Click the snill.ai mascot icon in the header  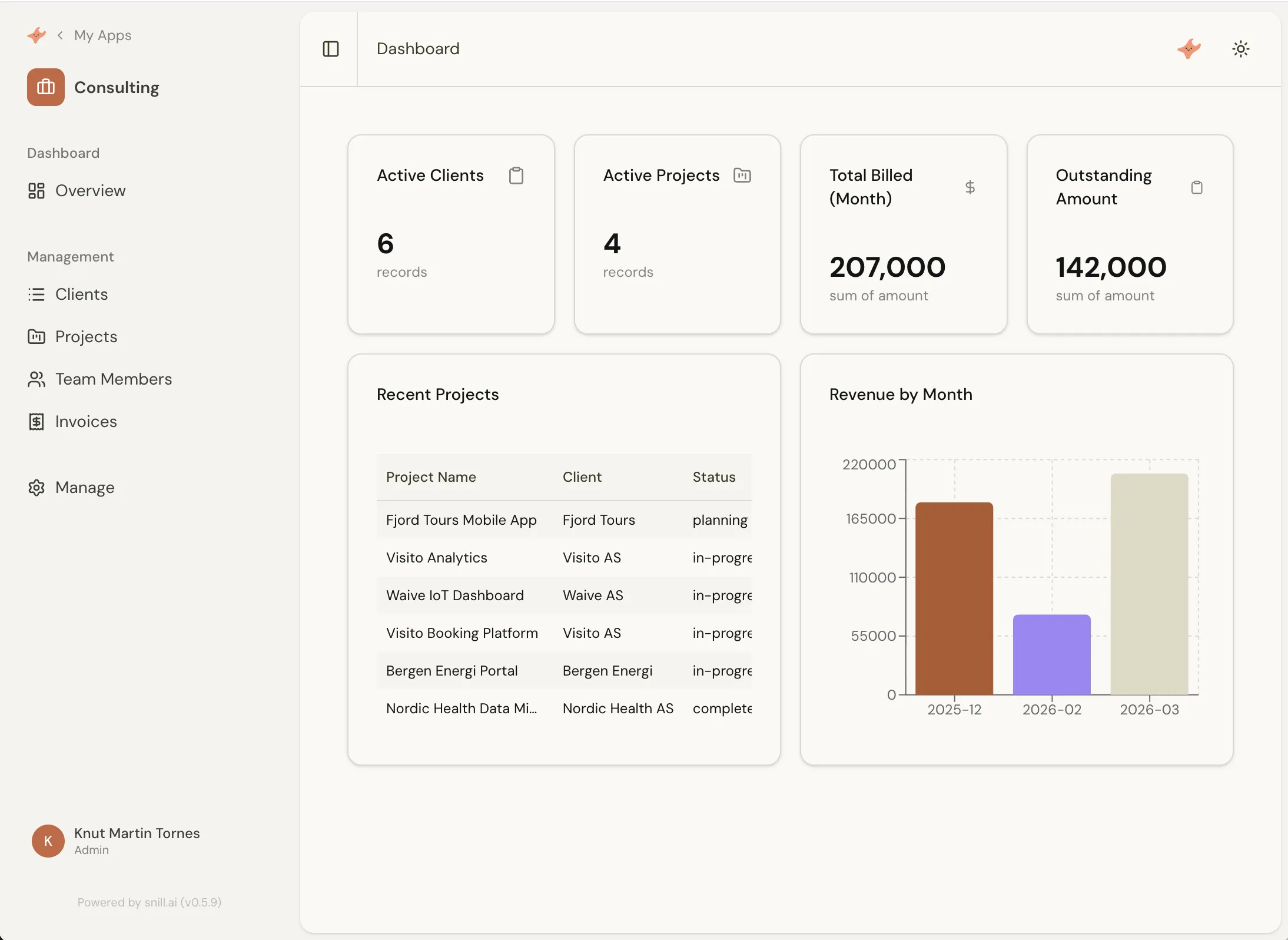(1189, 49)
